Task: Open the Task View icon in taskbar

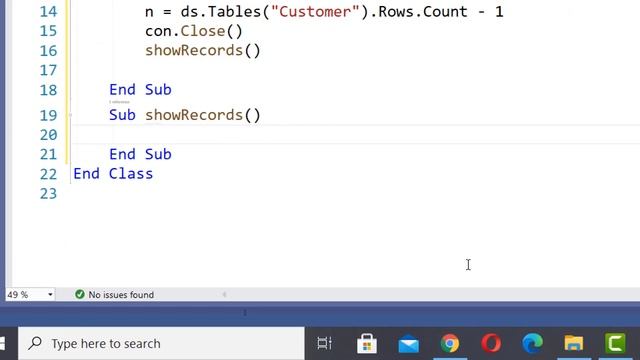Action: pos(324,344)
